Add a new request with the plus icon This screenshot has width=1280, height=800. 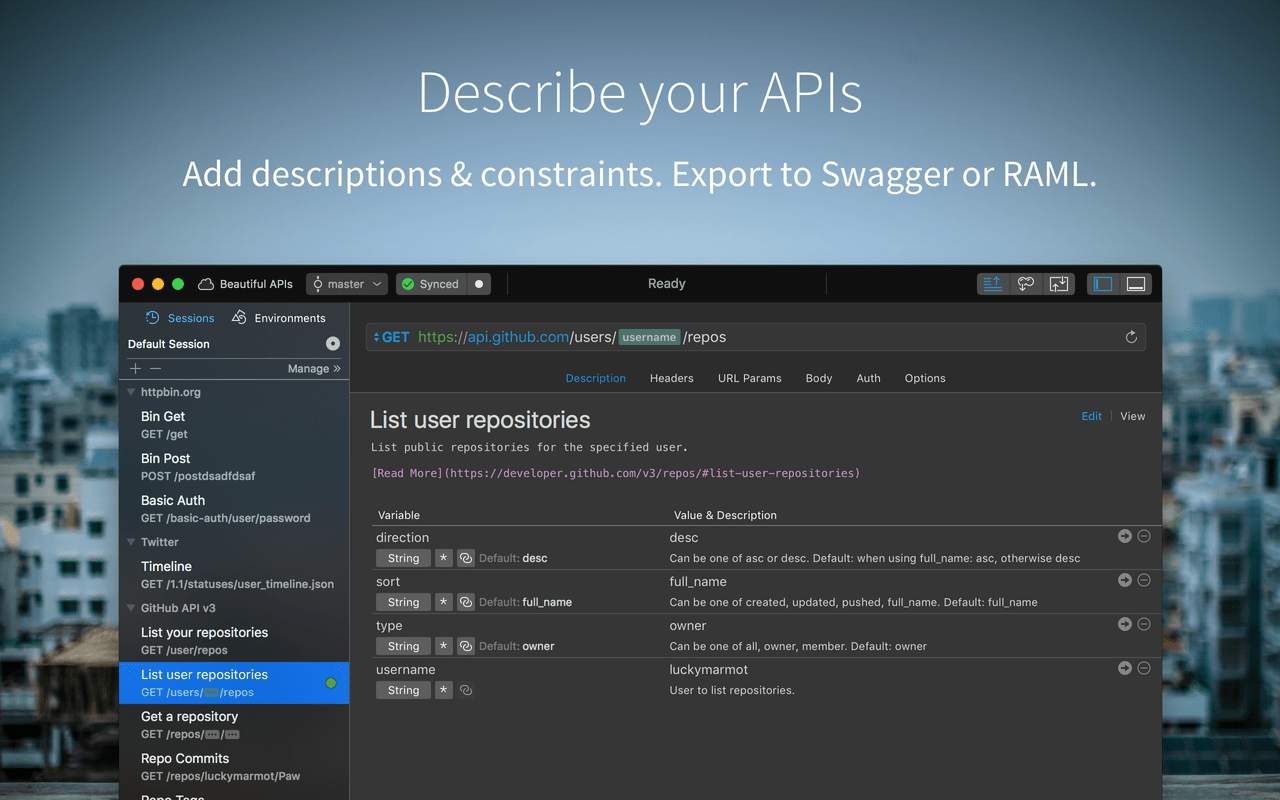tap(136, 368)
